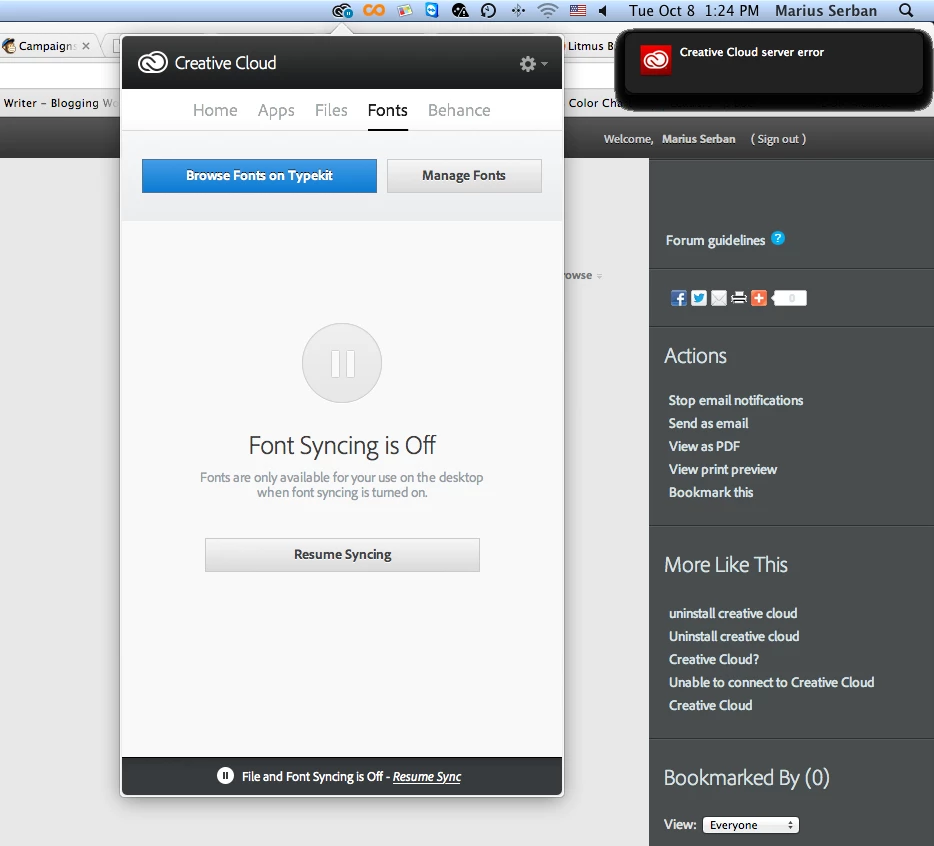Click the Manage Fonts button
934x846 pixels.
[x=464, y=176]
